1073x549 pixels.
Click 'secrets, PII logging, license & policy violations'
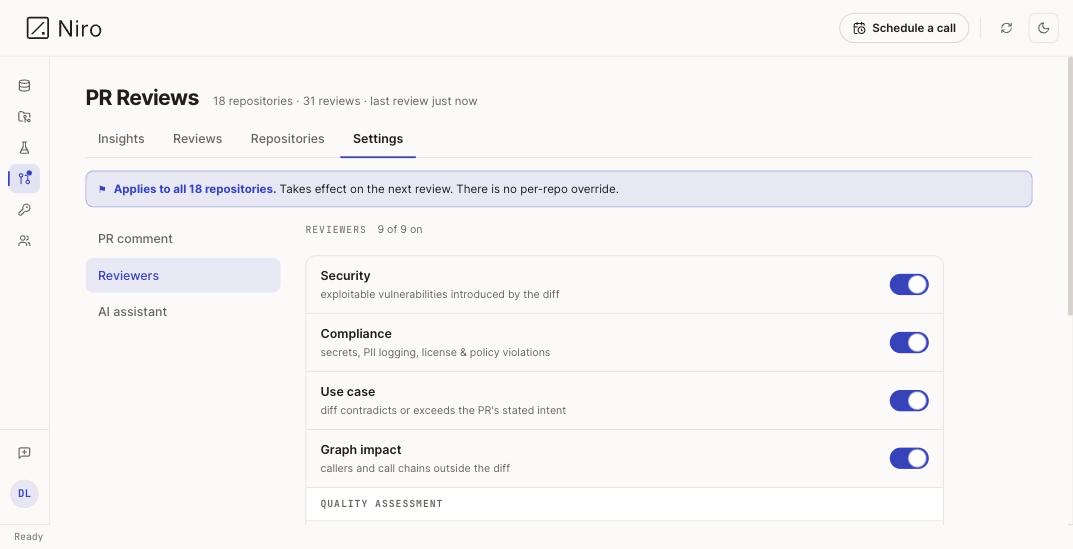coord(435,353)
